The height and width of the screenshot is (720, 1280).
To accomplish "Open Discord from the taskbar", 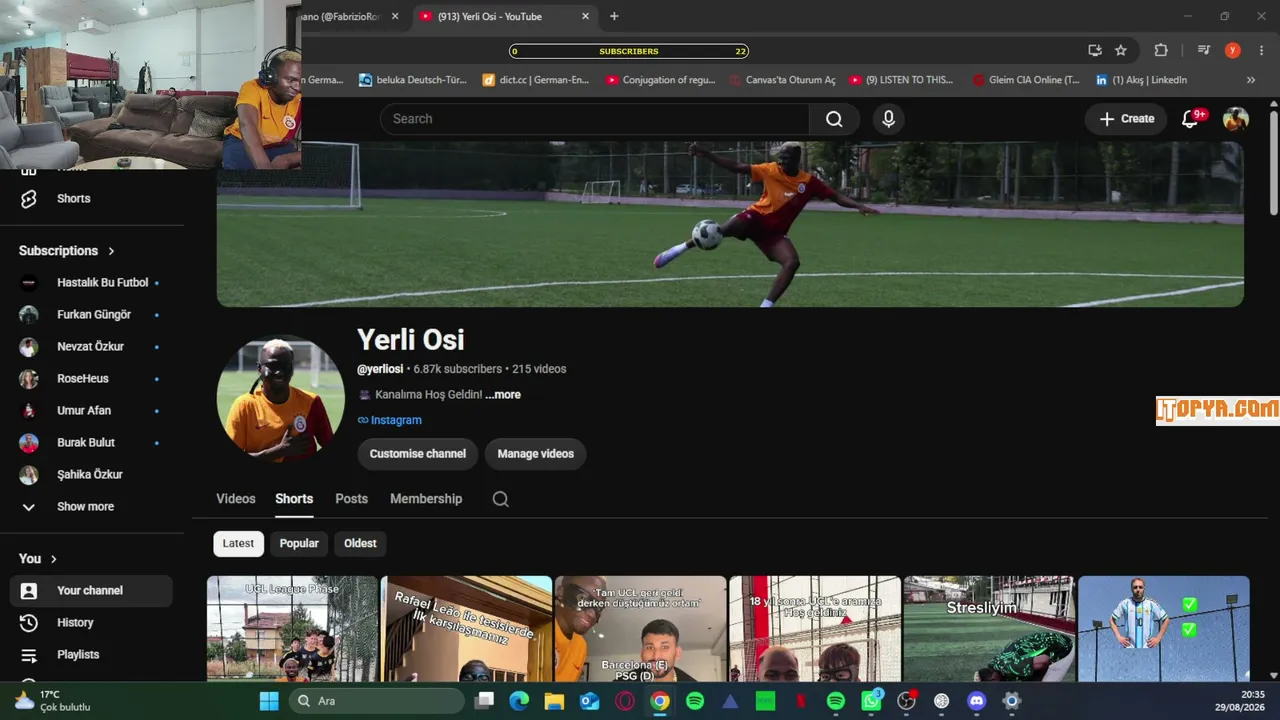I will (977, 701).
